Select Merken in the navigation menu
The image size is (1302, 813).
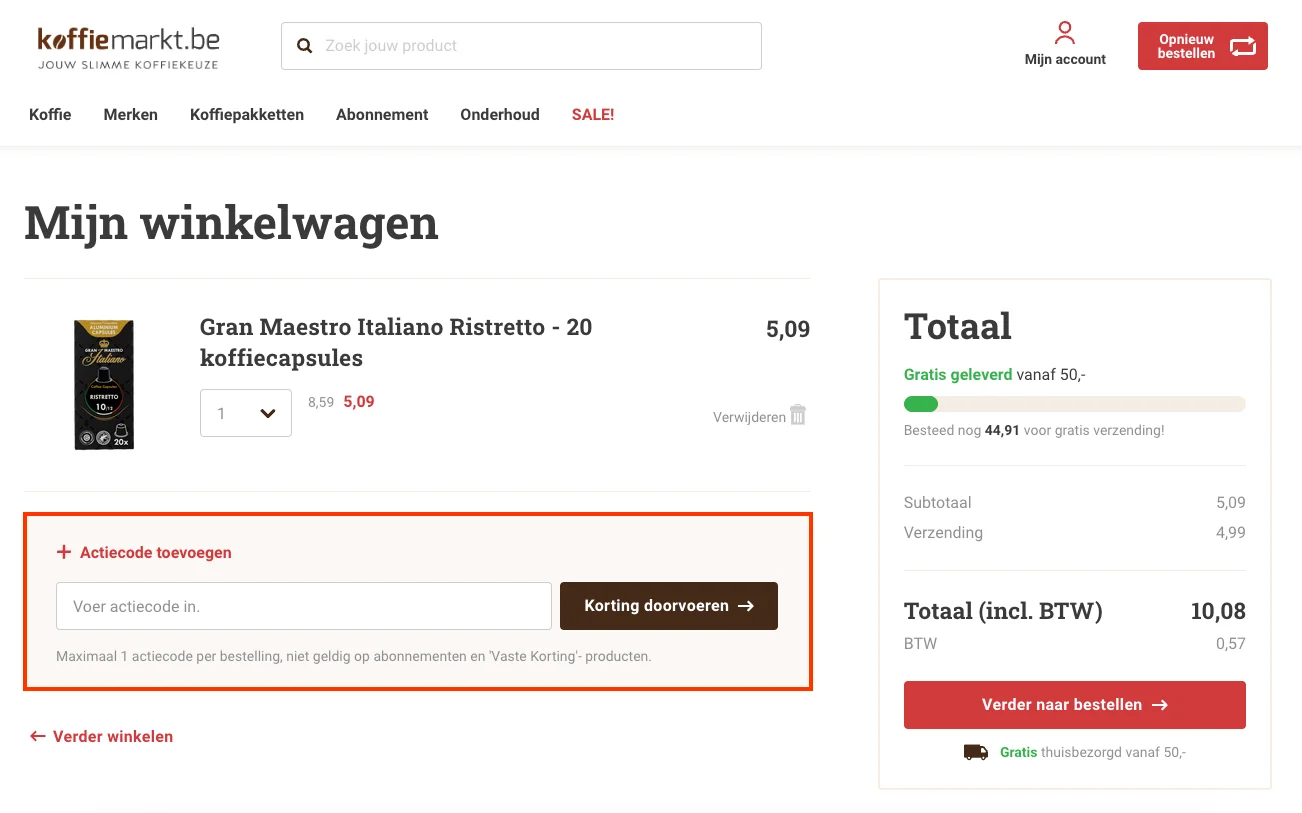(x=130, y=114)
